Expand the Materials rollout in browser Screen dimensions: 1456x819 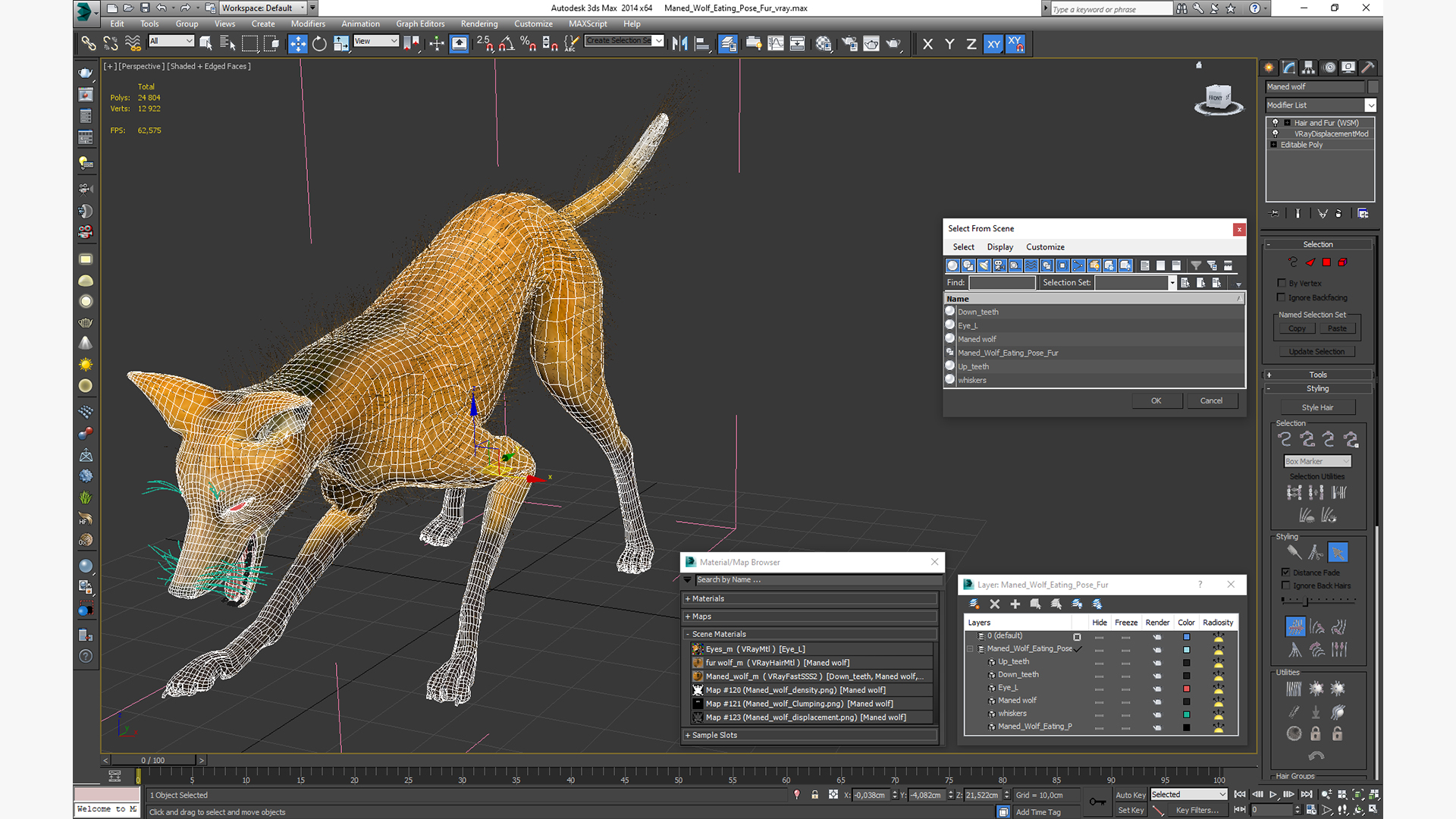coord(708,598)
